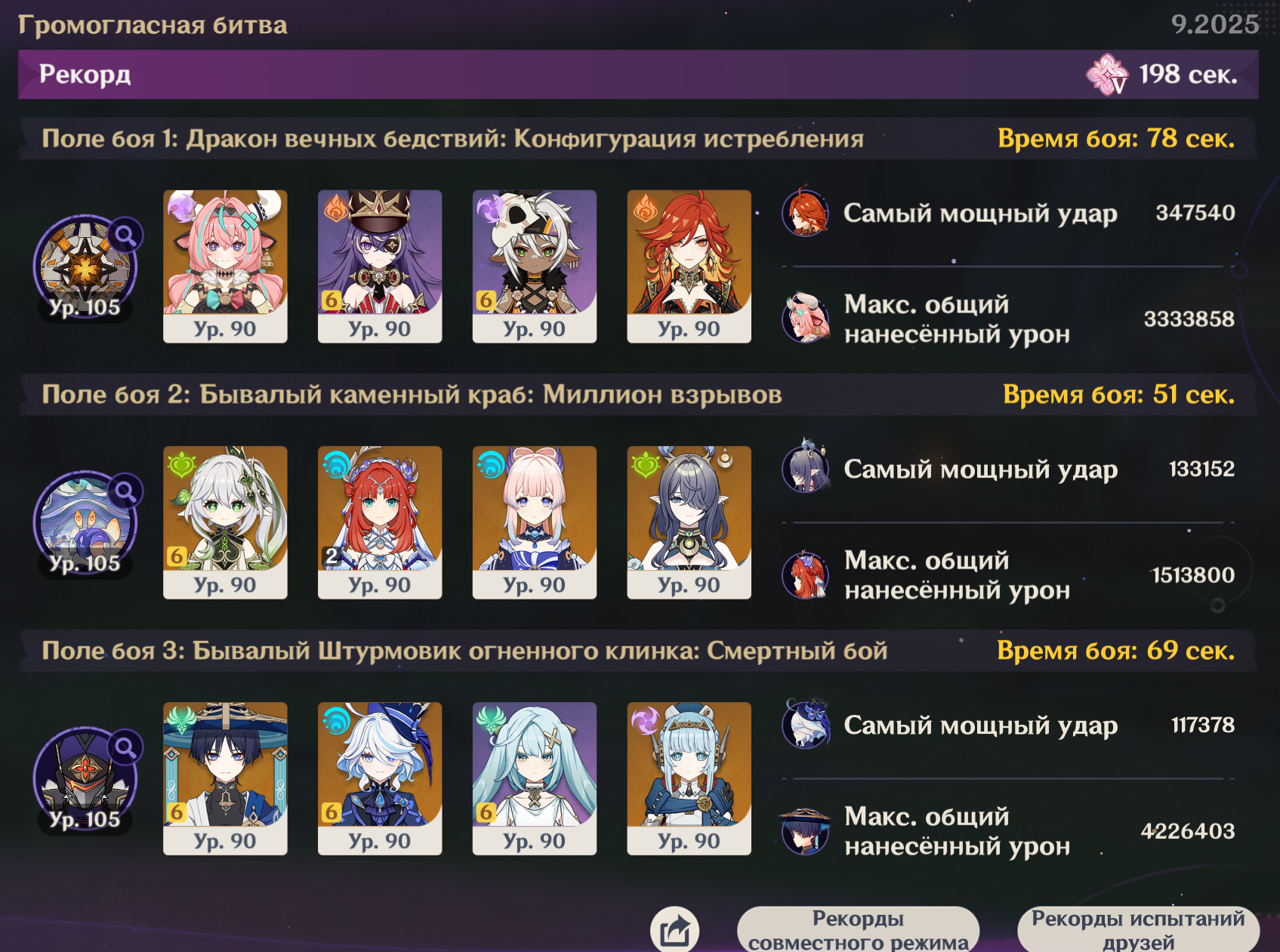Image resolution: width=1280 pixels, height=952 pixels.
Task: Open Рекорды испытаний друзей
Action: (x=1138, y=929)
